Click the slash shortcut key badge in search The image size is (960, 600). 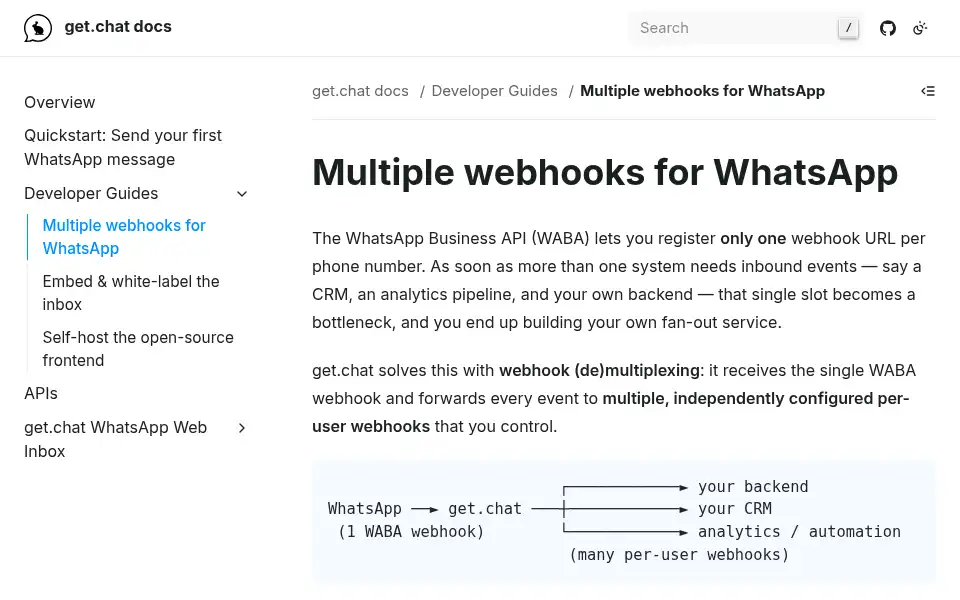click(x=848, y=28)
